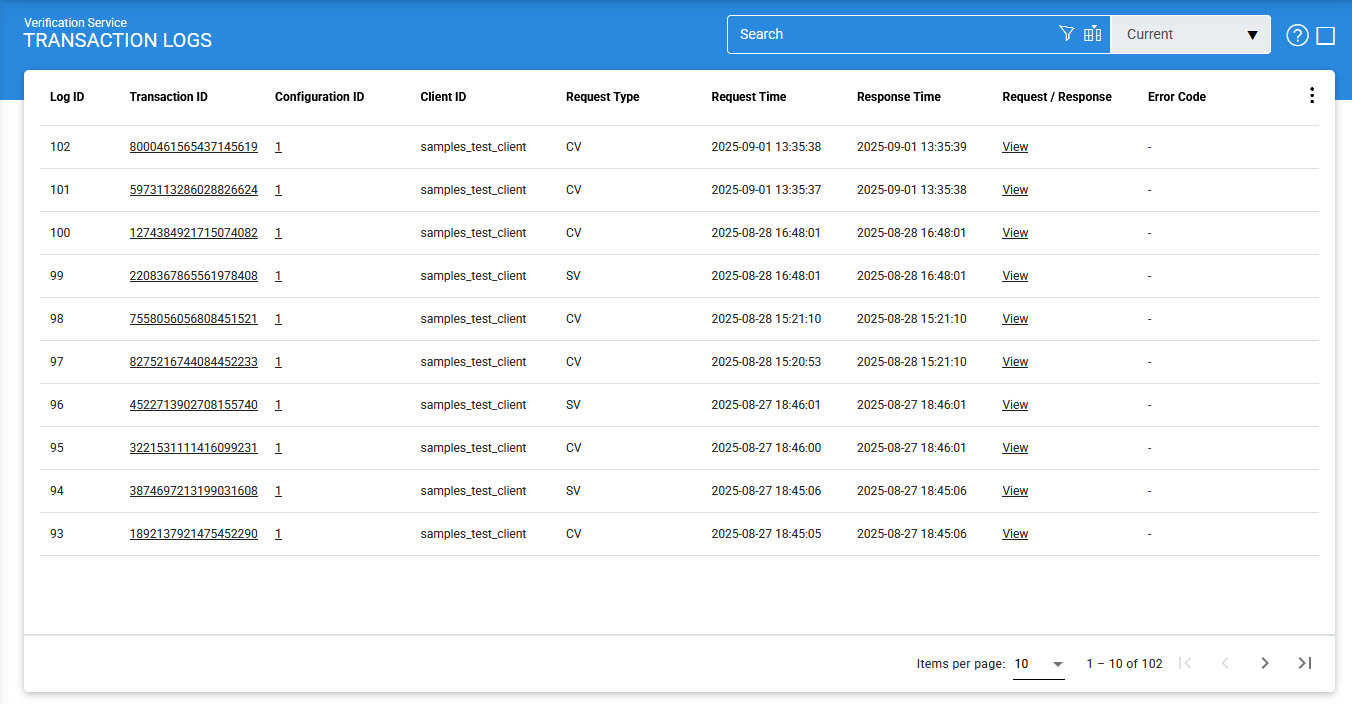Open the help question mark icon
1352x704 pixels.
coord(1297,36)
